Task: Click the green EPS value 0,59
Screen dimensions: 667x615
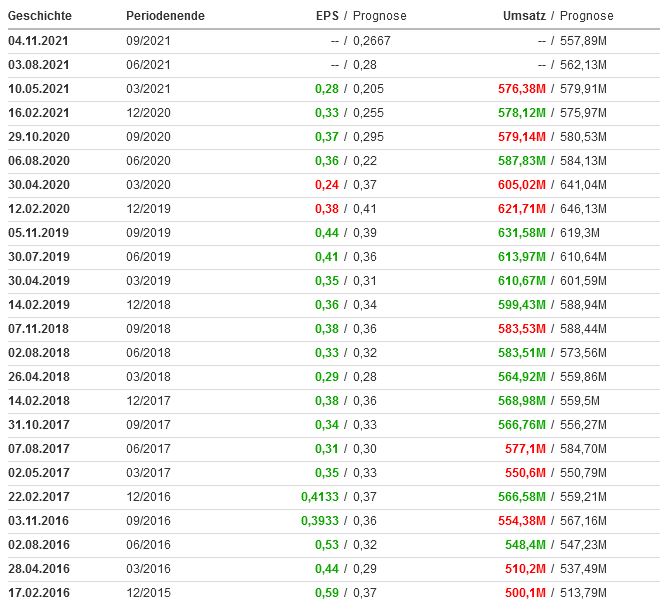Action: tap(326, 592)
